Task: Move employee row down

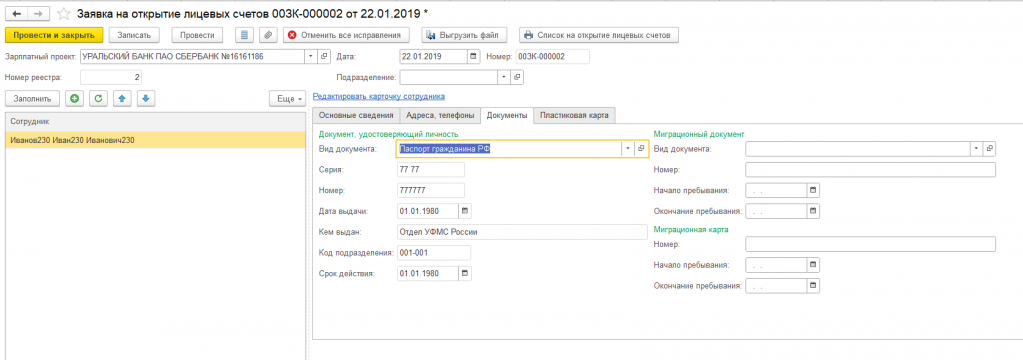Action: [145, 98]
